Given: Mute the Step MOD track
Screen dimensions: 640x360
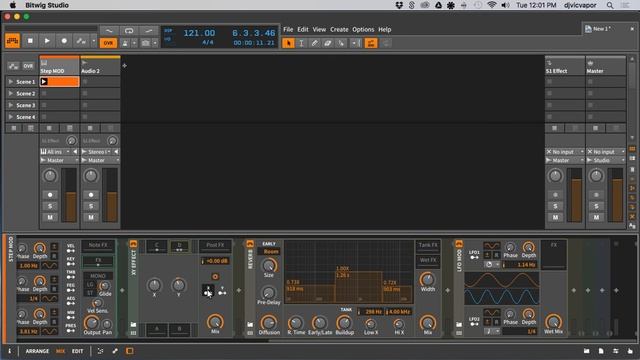Looking at the screenshot, I should (x=50, y=217).
